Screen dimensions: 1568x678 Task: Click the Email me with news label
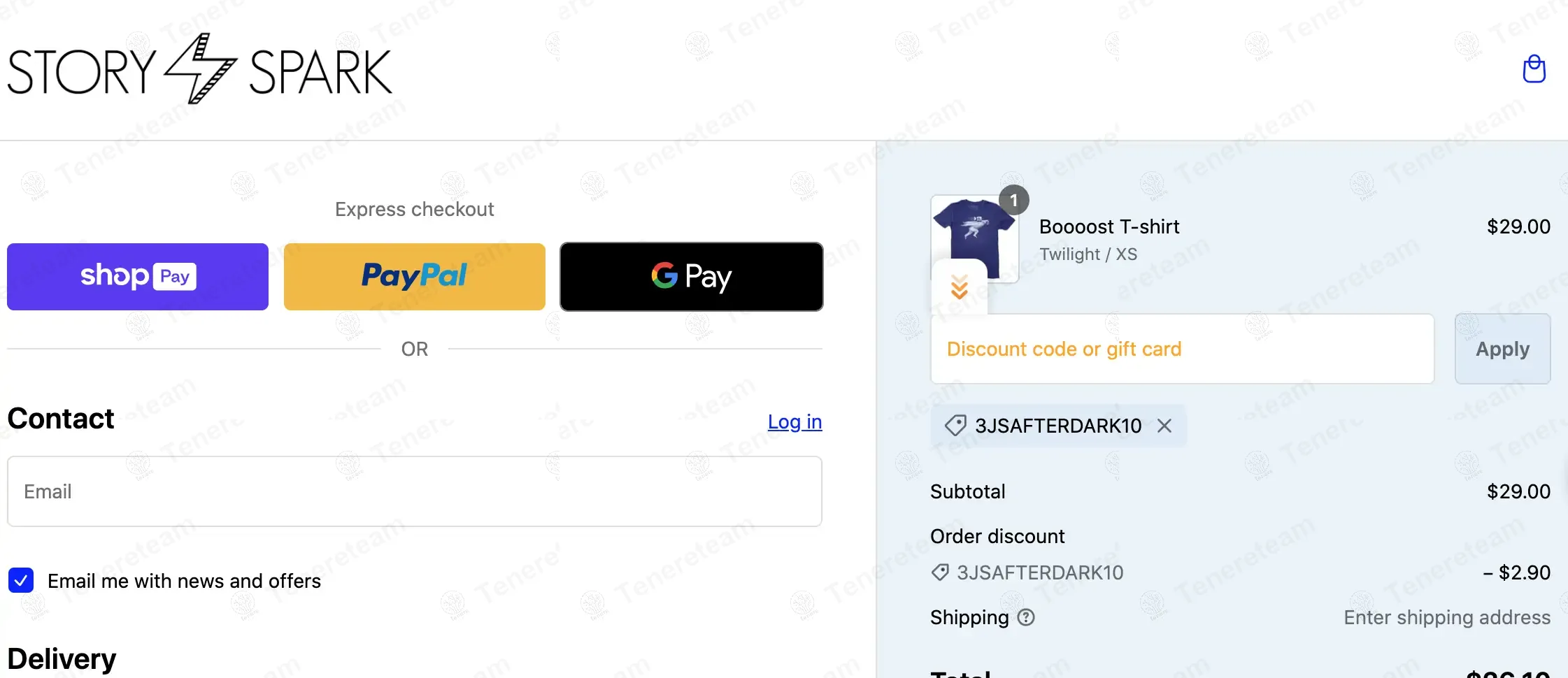pyautogui.click(x=184, y=581)
